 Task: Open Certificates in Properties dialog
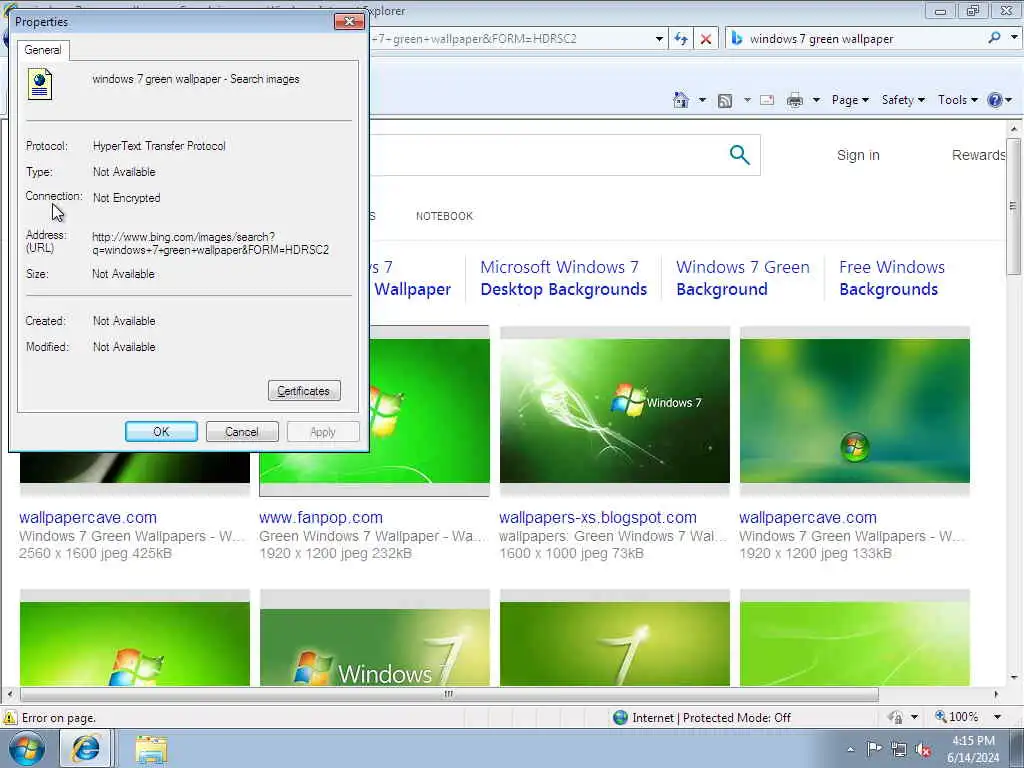[x=304, y=391]
